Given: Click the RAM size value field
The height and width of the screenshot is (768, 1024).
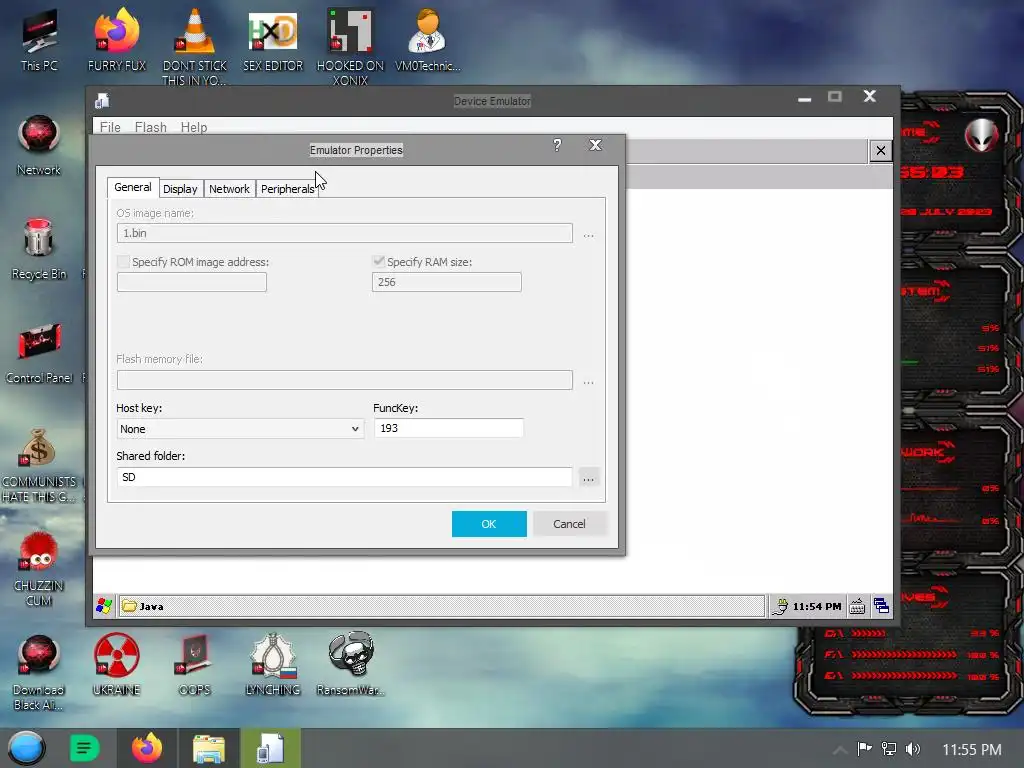Looking at the screenshot, I should click(447, 282).
